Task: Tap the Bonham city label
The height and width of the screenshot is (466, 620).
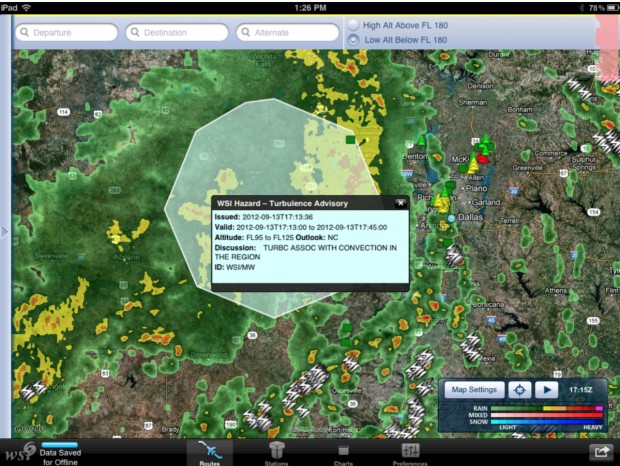Action: [x=520, y=109]
